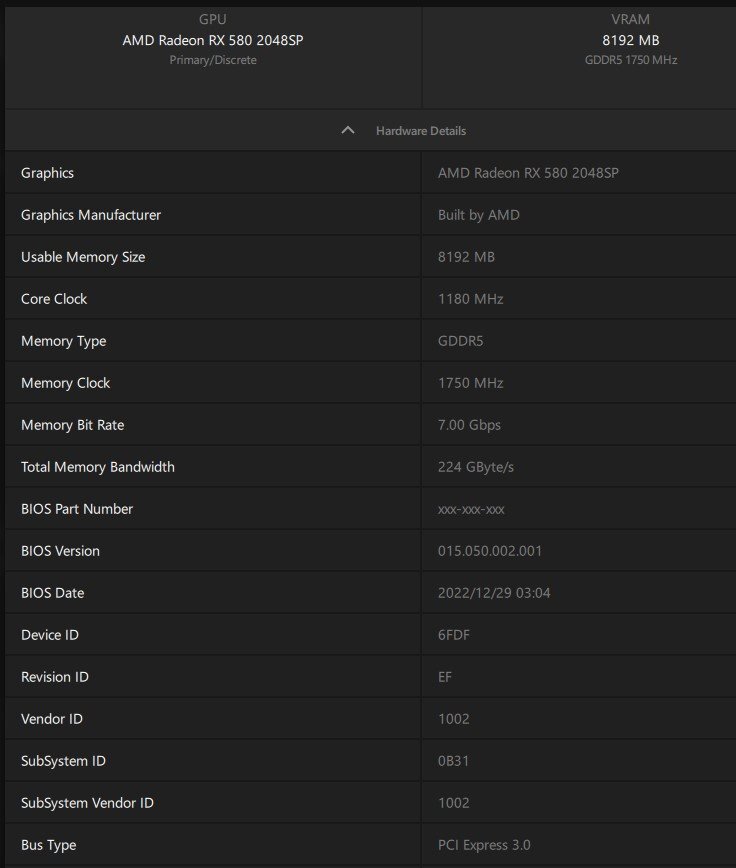The height and width of the screenshot is (868, 736).
Task: Click the 2022/12/29 03:04 value
Action: [x=494, y=593]
